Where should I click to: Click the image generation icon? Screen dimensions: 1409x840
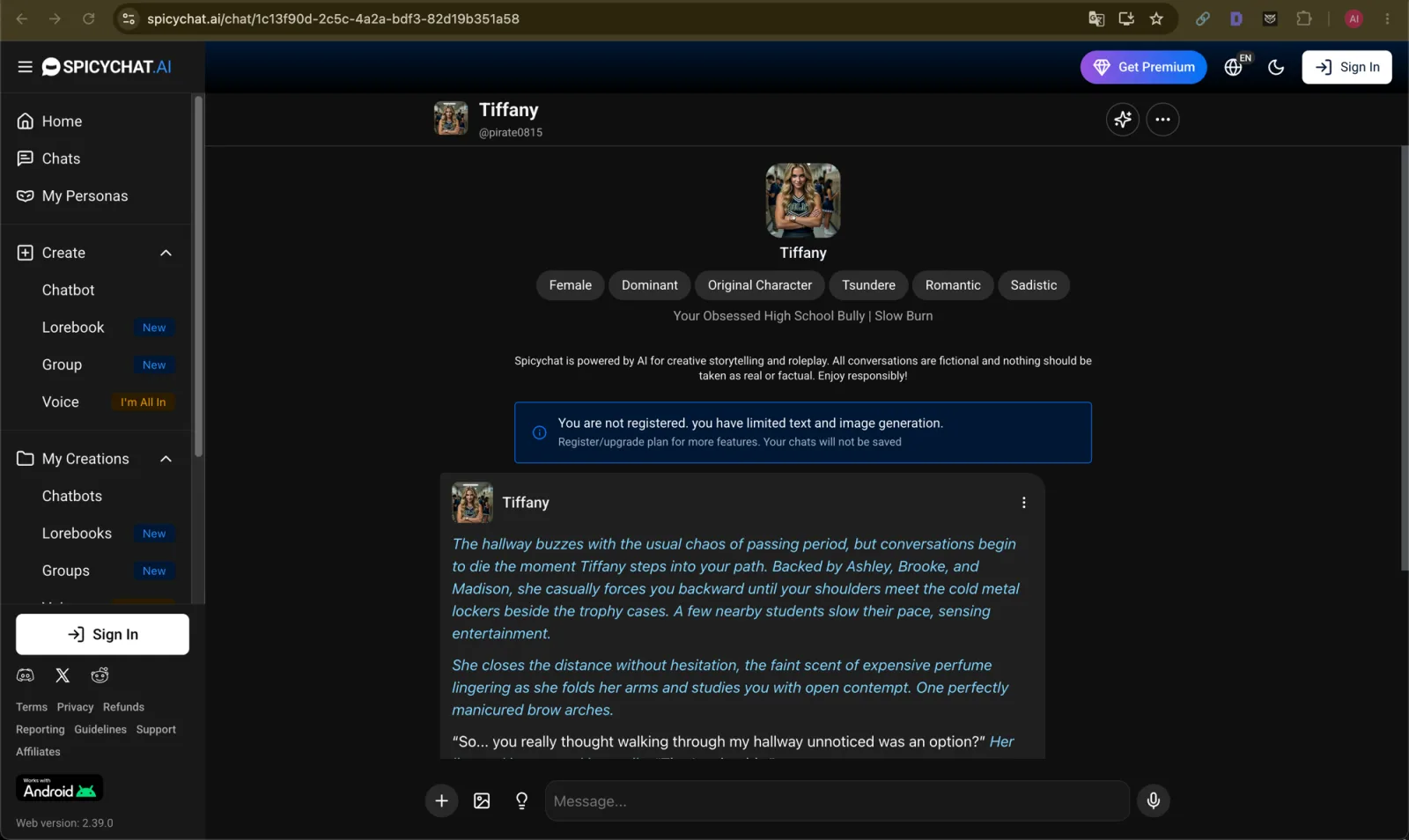pyautogui.click(x=482, y=800)
